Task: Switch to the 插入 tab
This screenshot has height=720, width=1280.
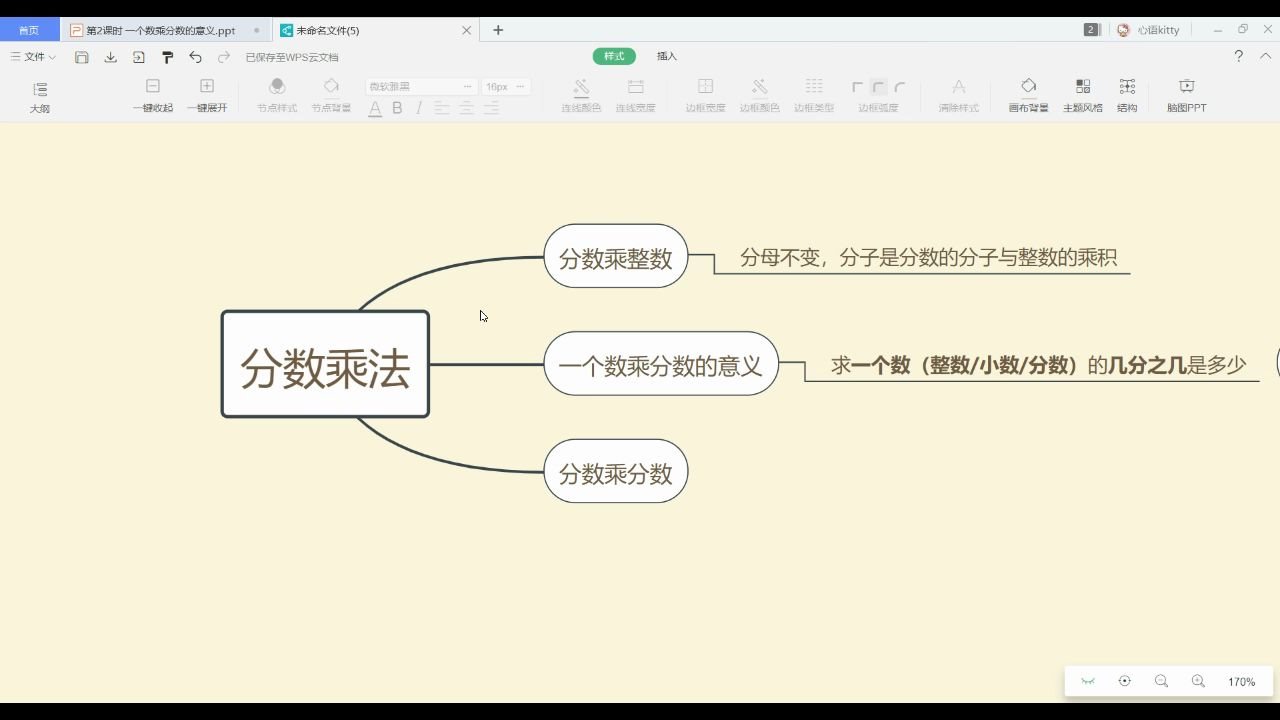Action: point(666,56)
